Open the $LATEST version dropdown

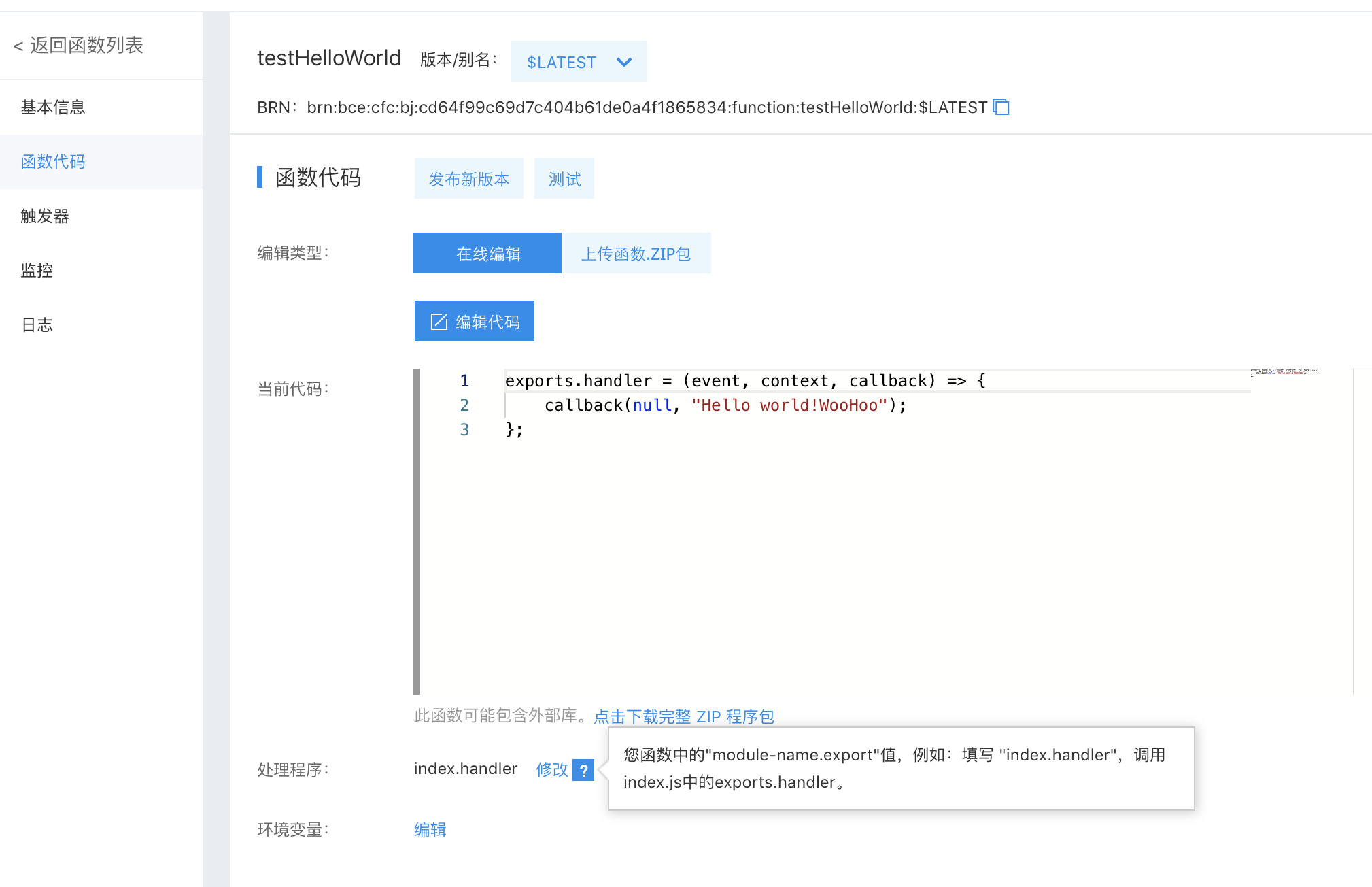pyautogui.click(x=579, y=62)
